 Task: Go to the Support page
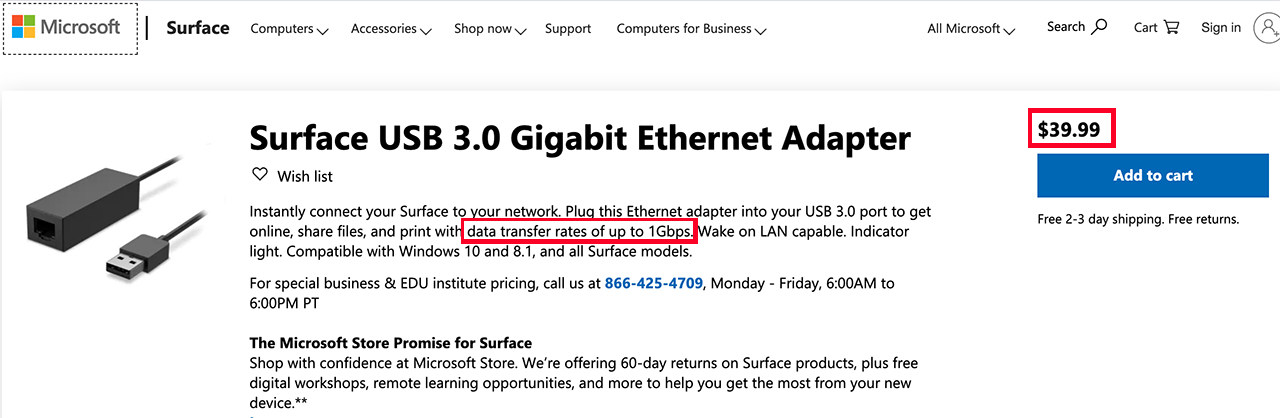568,29
